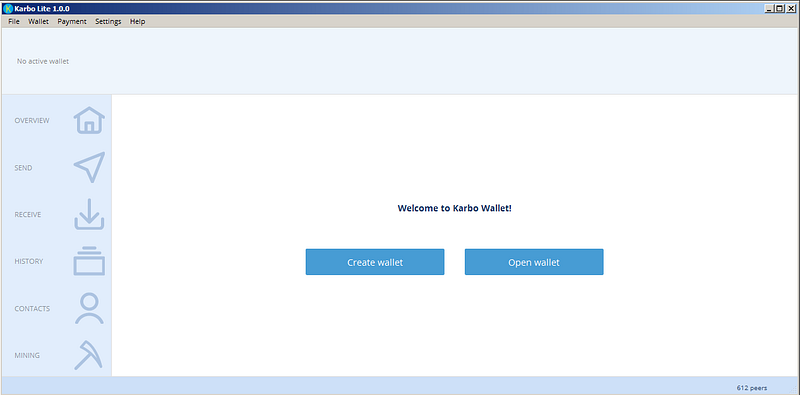Image resolution: width=800 pixels, height=395 pixels.
Task: Select the SEND sidebar label
Action: pyautogui.click(x=23, y=167)
